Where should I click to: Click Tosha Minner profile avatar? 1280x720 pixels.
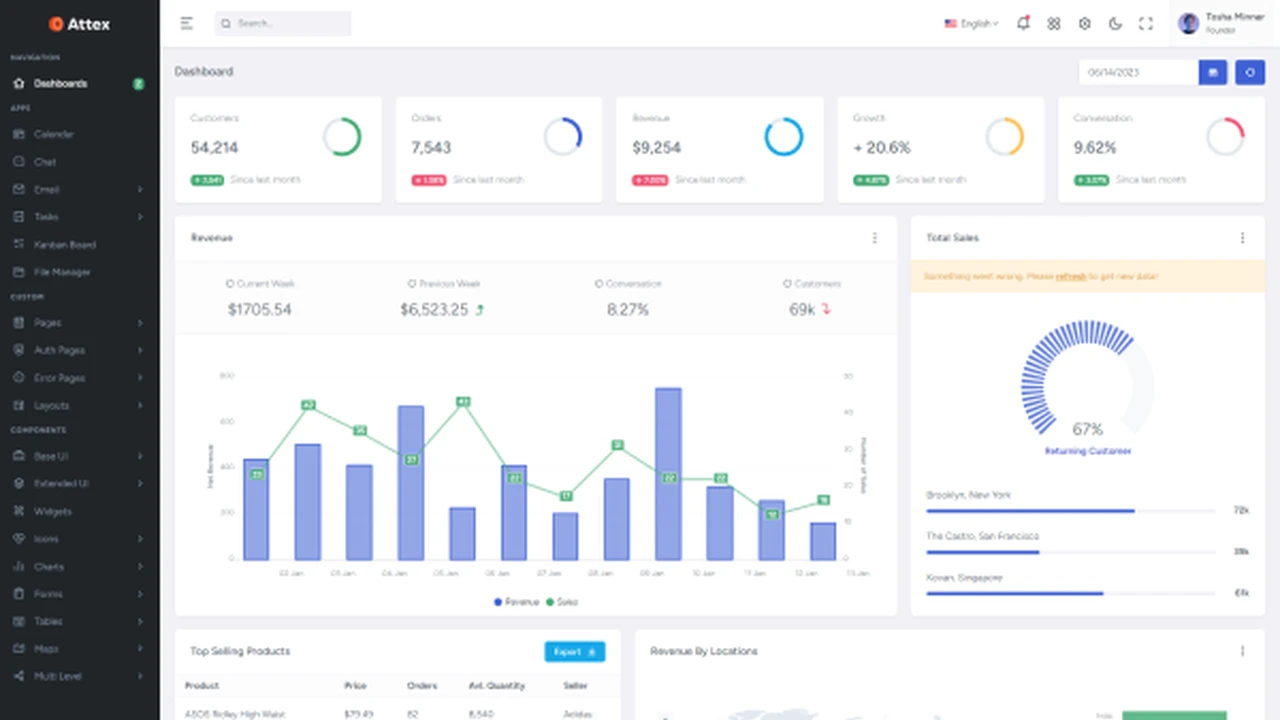[1188, 23]
